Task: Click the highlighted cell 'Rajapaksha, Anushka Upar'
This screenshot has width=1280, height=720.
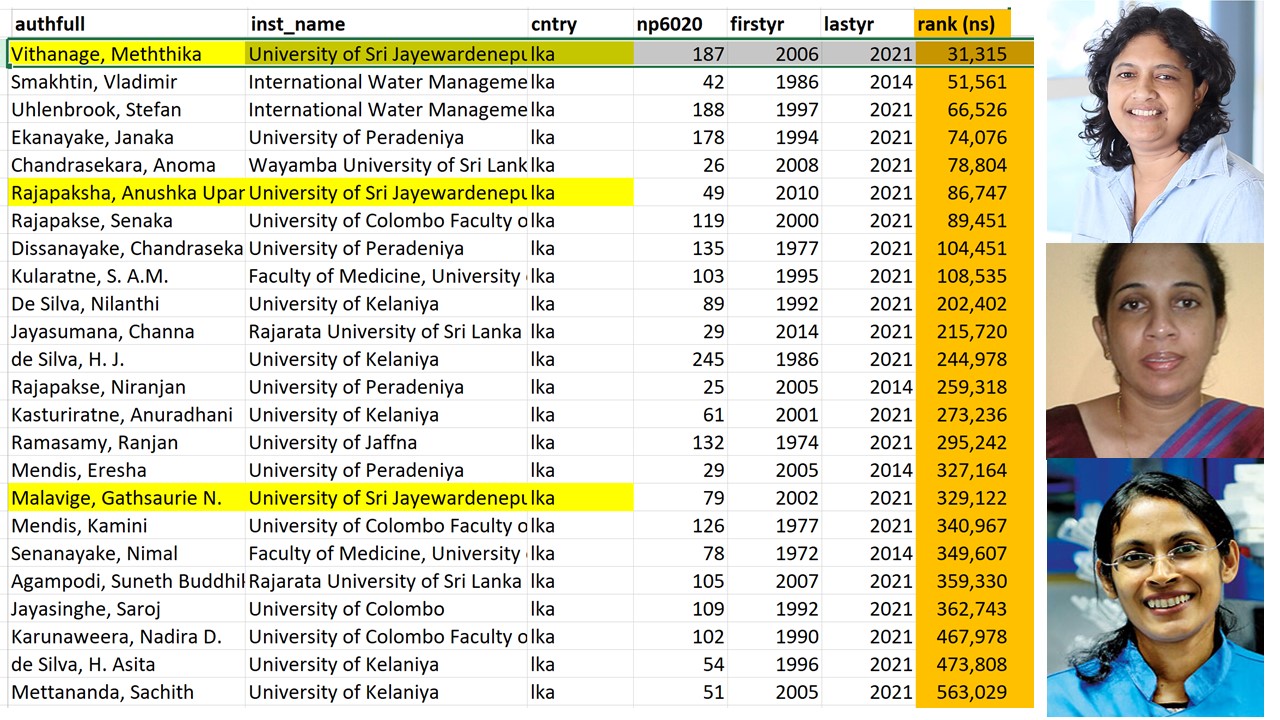Action: 127,193
